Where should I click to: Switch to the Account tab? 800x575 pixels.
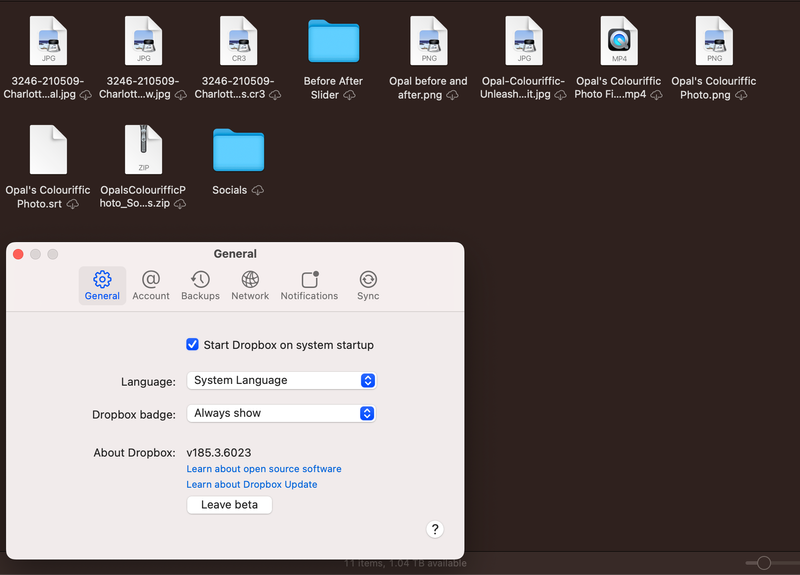point(151,286)
